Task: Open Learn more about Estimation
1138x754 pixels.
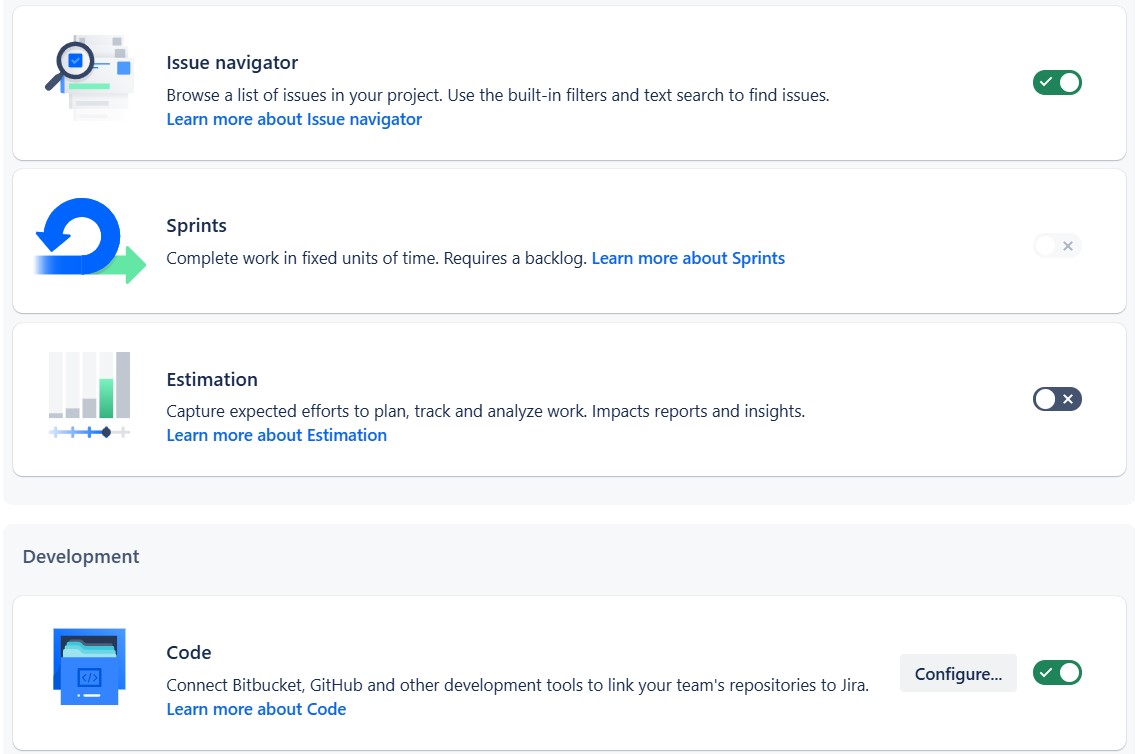Action: coord(276,435)
